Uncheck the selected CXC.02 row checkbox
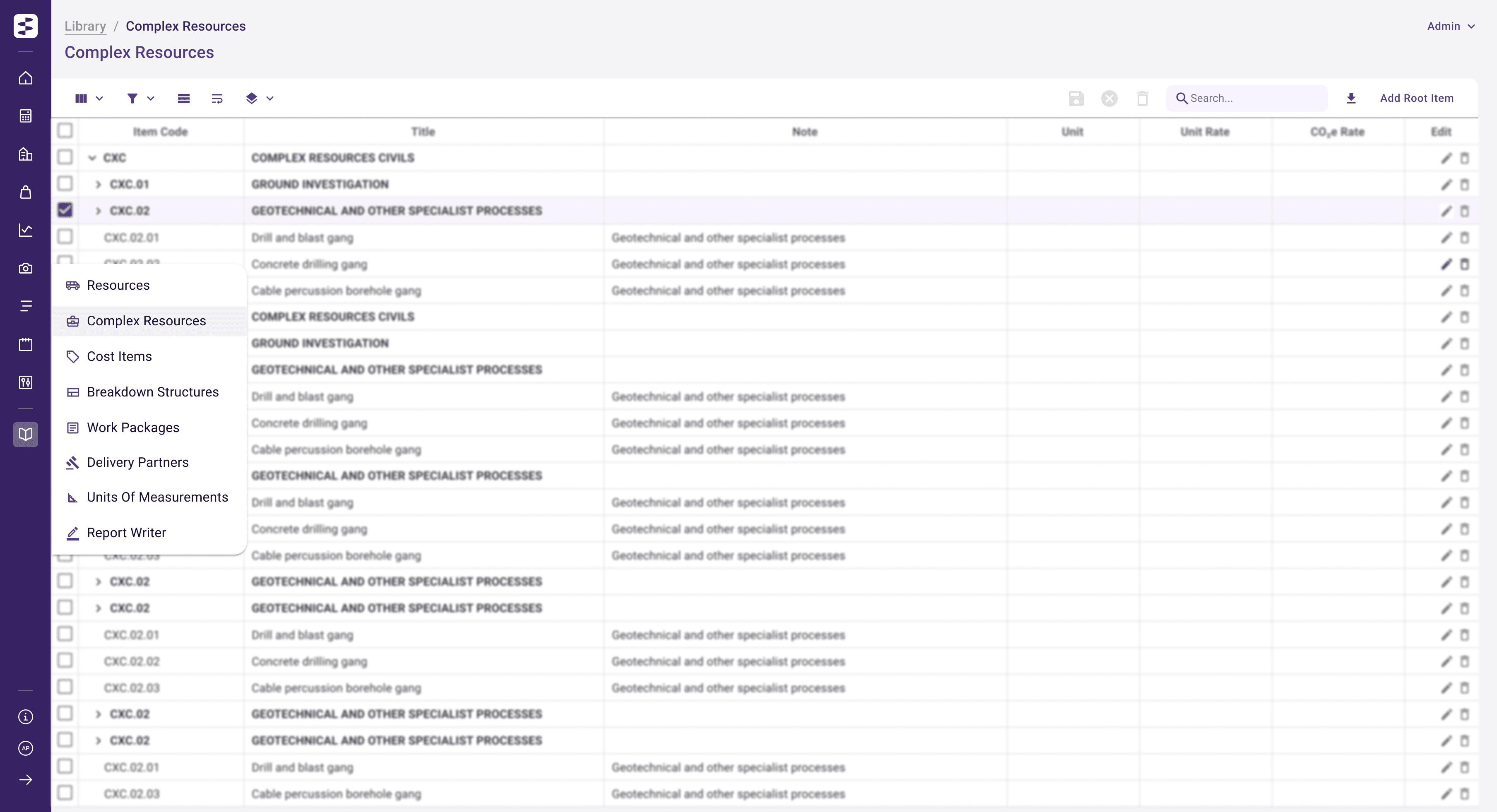This screenshot has height=812, width=1497. click(65, 210)
